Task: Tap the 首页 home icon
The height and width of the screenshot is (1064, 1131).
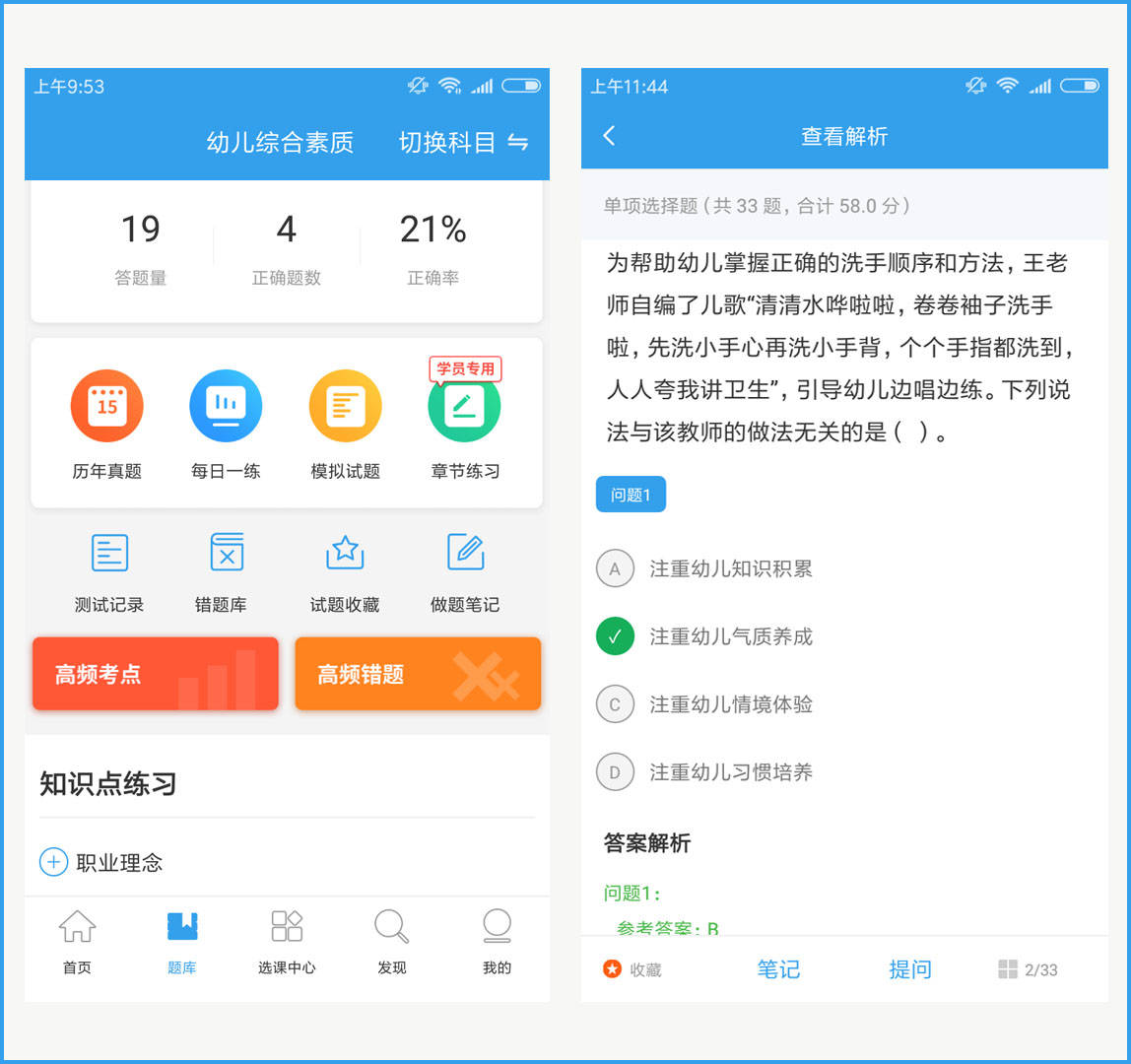Action: pyautogui.click(x=77, y=926)
